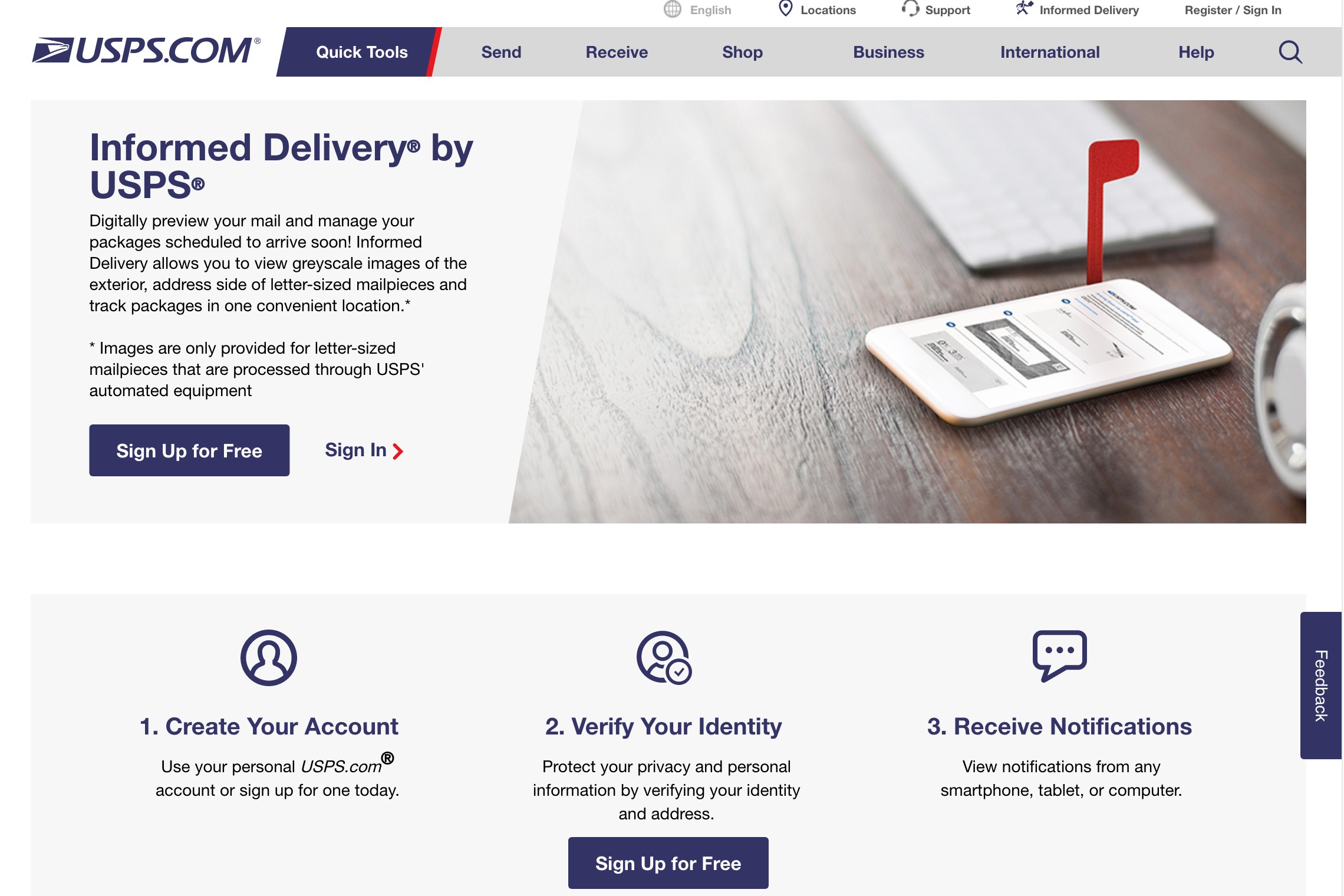The width and height of the screenshot is (1344, 896).
Task: Click the user account circle icon
Action: (269, 657)
